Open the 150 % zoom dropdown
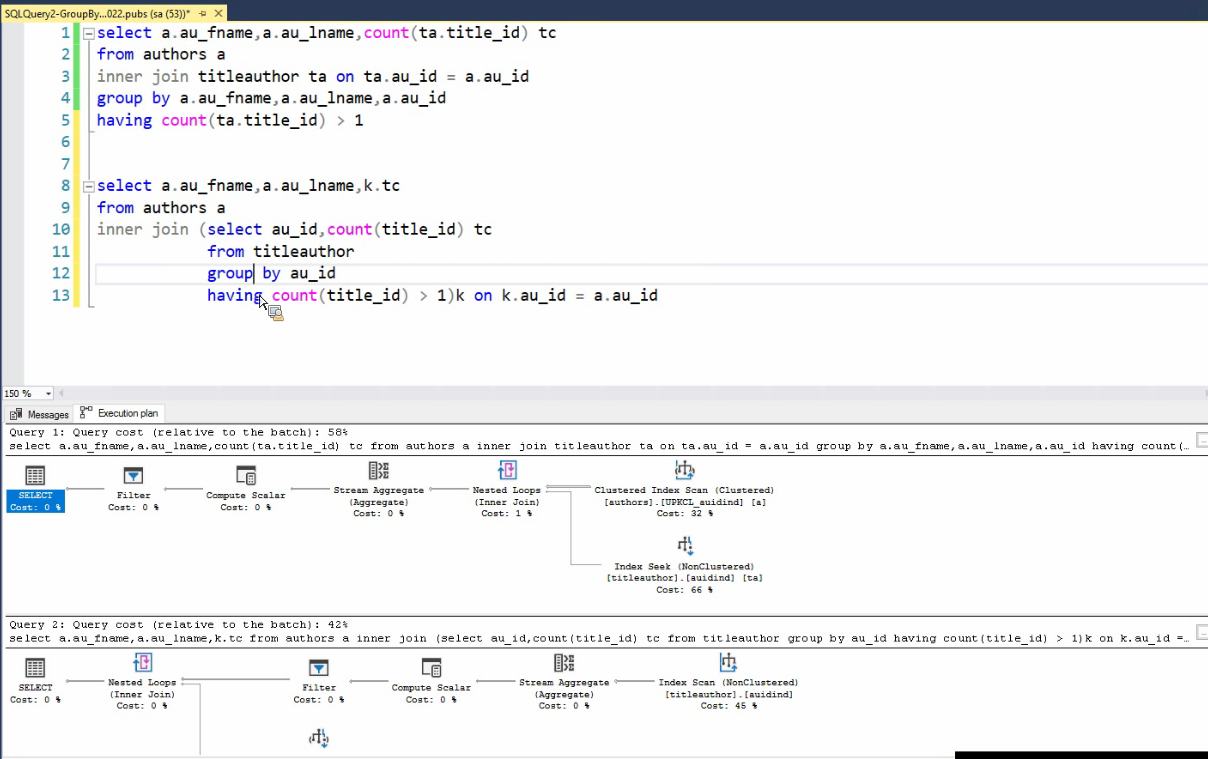The image size is (1208, 759). (48, 394)
